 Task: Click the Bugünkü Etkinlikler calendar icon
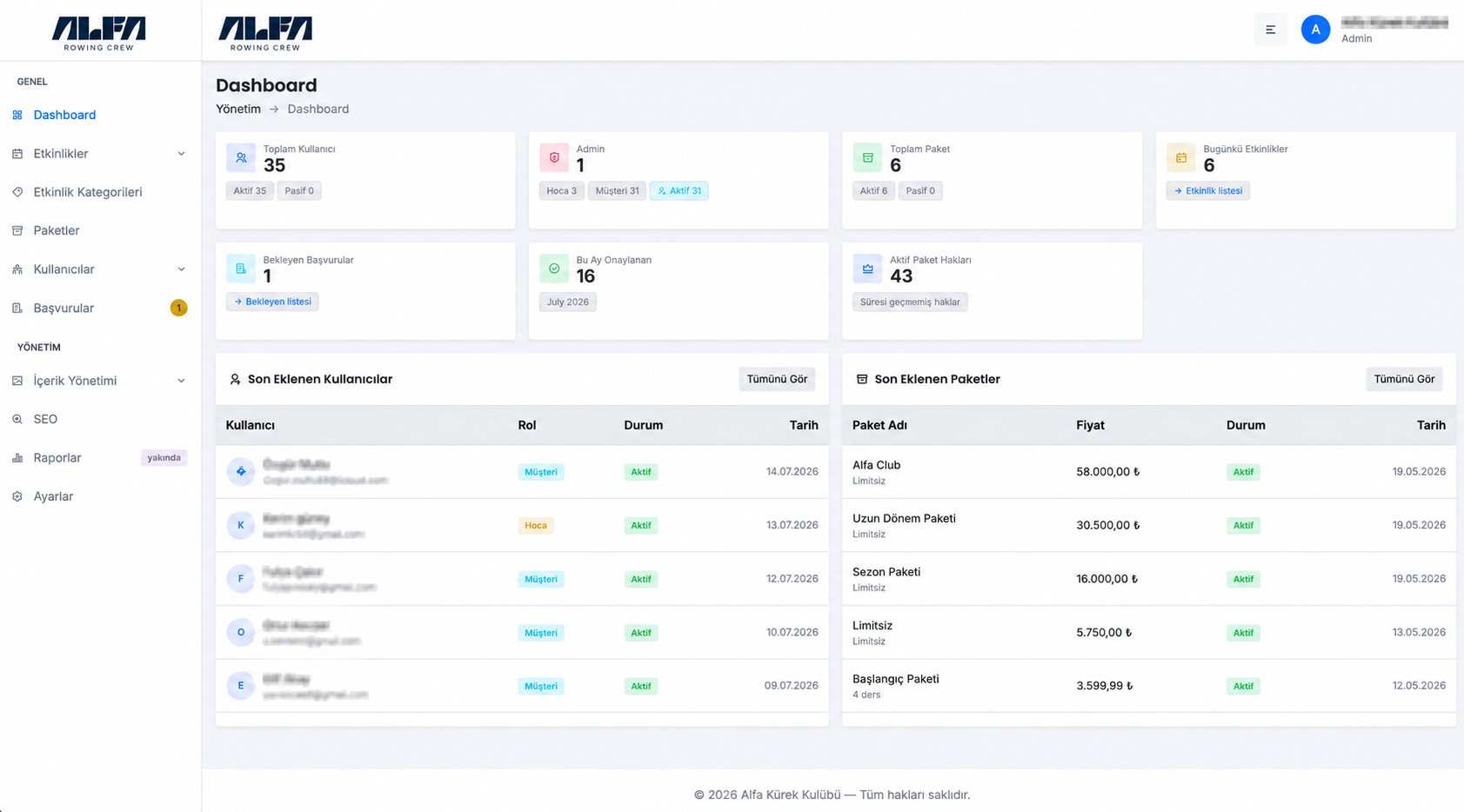tap(1180, 157)
